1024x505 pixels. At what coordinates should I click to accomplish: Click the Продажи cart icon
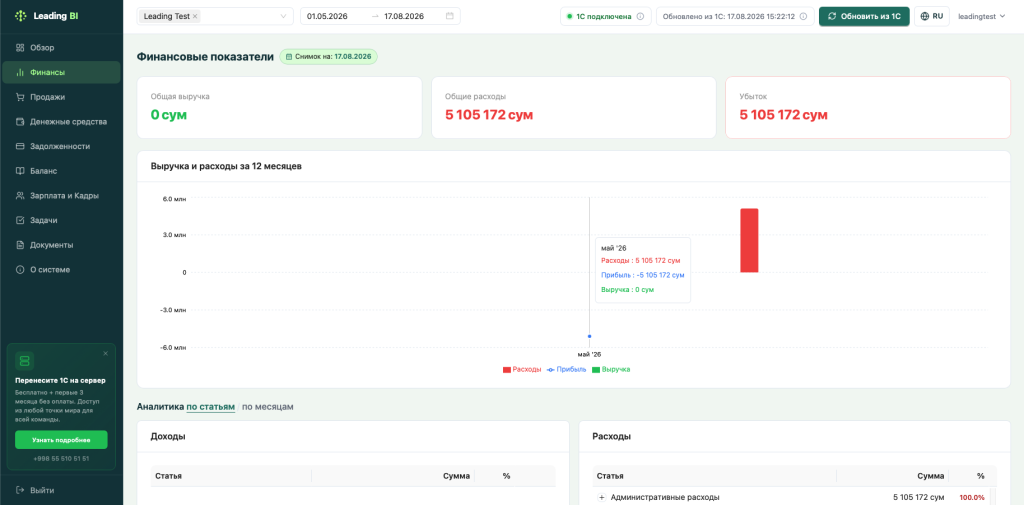20,97
